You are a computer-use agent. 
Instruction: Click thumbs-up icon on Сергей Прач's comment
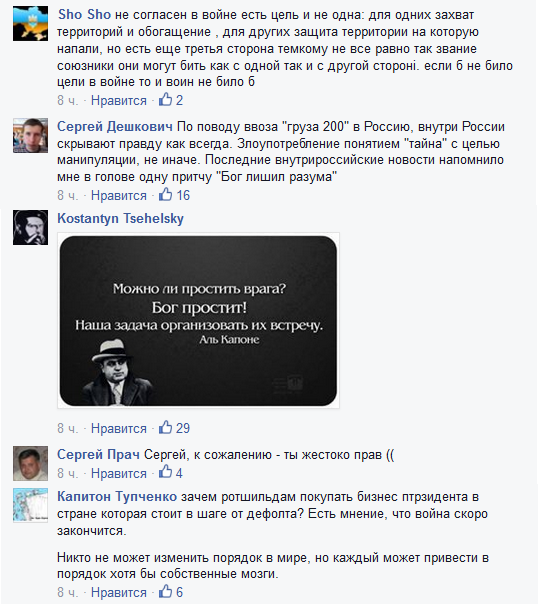coord(165,472)
